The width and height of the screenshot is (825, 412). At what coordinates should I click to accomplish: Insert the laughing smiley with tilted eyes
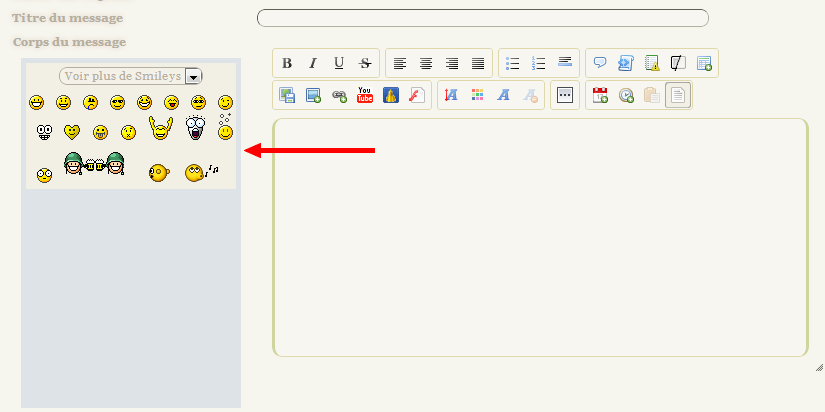(144, 103)
